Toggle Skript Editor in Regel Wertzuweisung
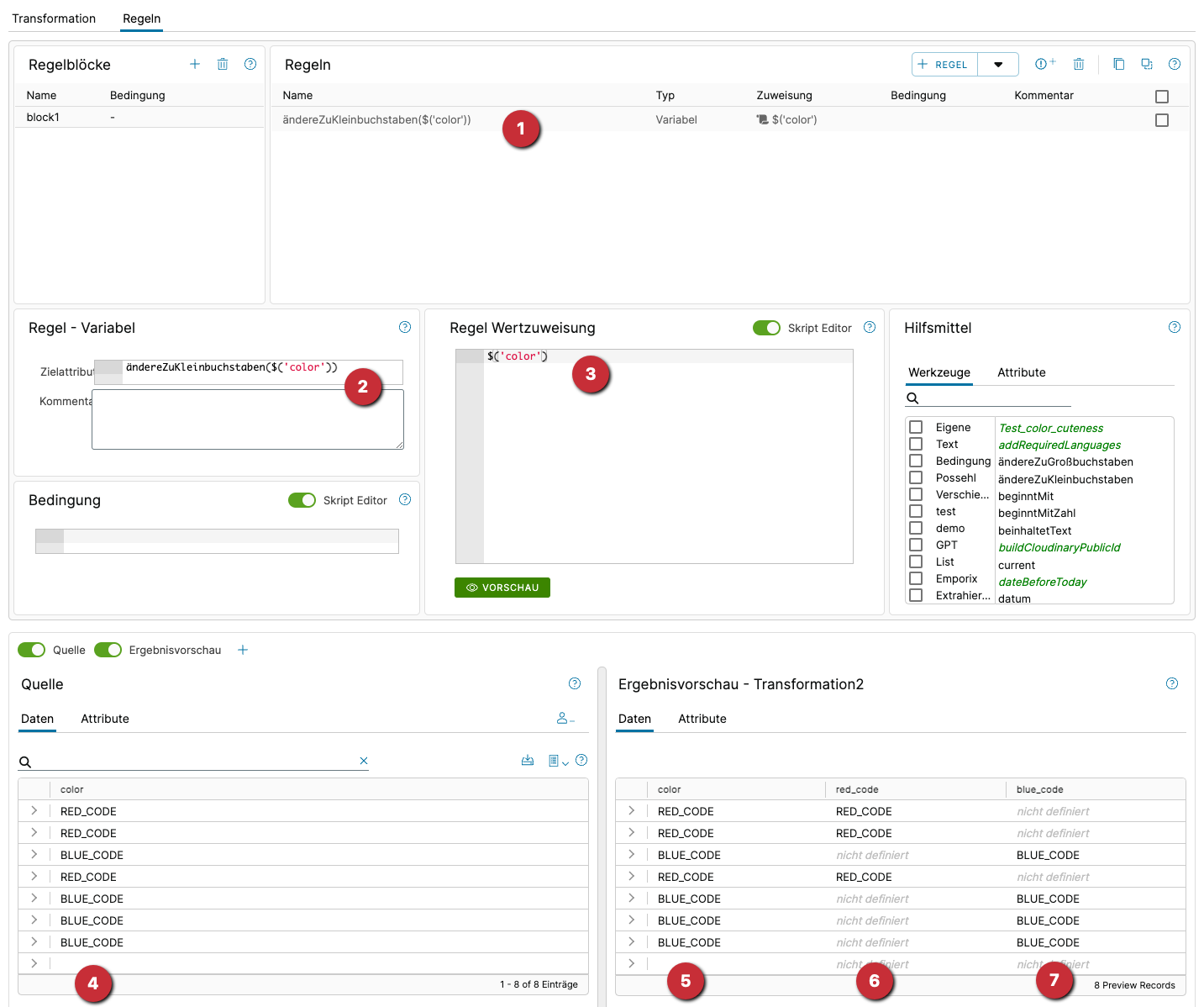 [766, 328]
